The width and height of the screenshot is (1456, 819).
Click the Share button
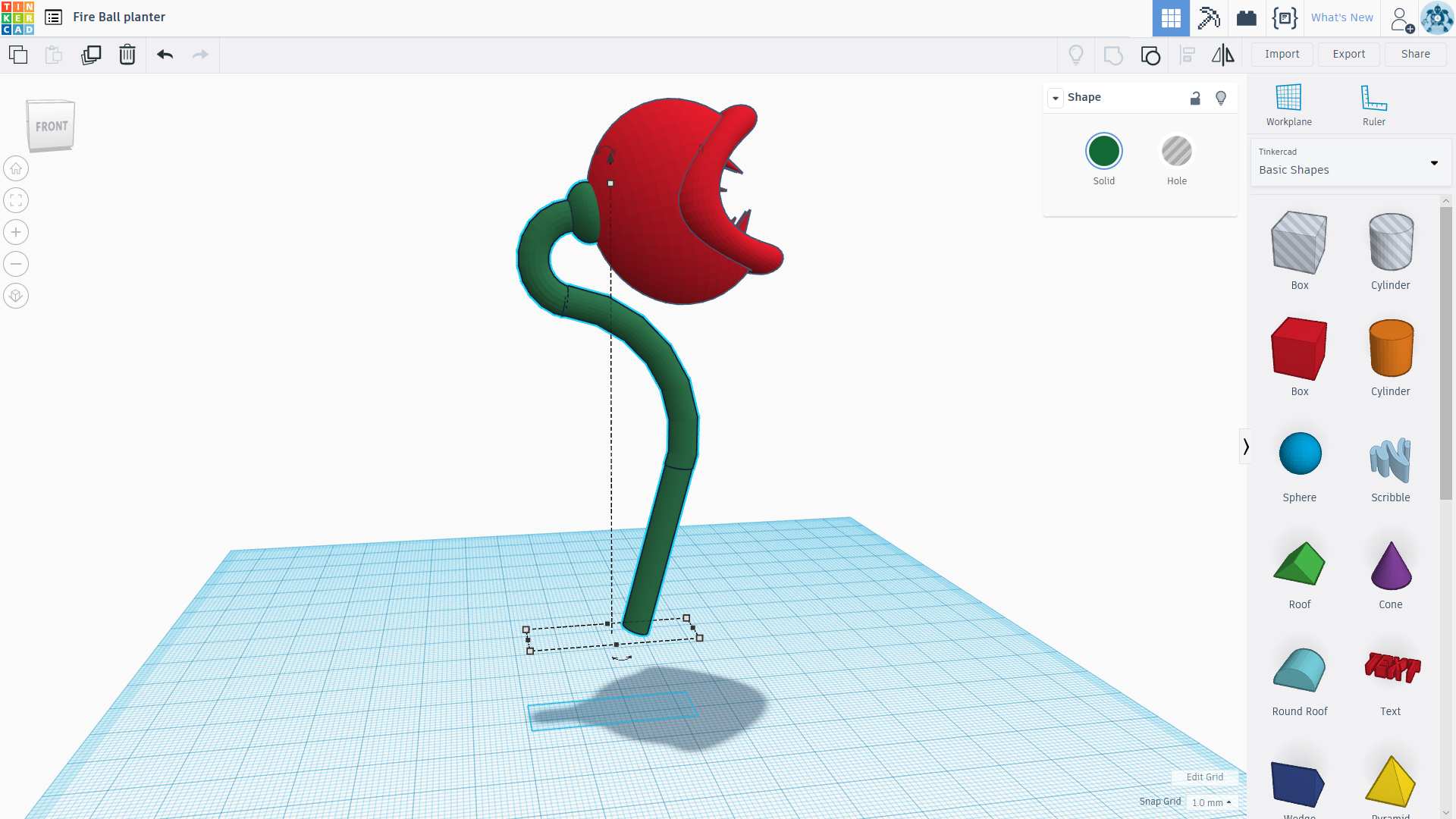tap(1415, 54)
